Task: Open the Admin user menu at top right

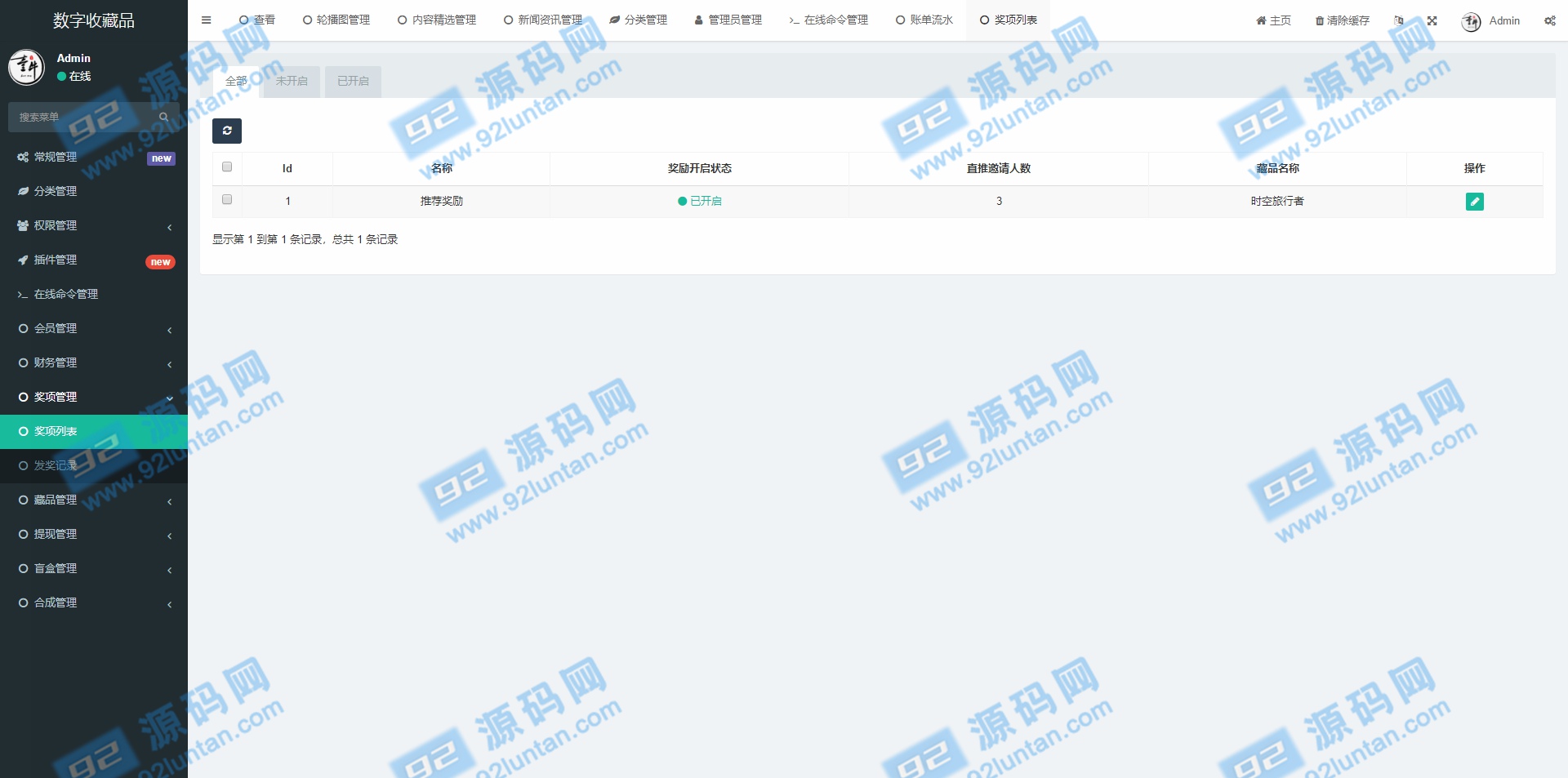Action: pos(1491,21)
